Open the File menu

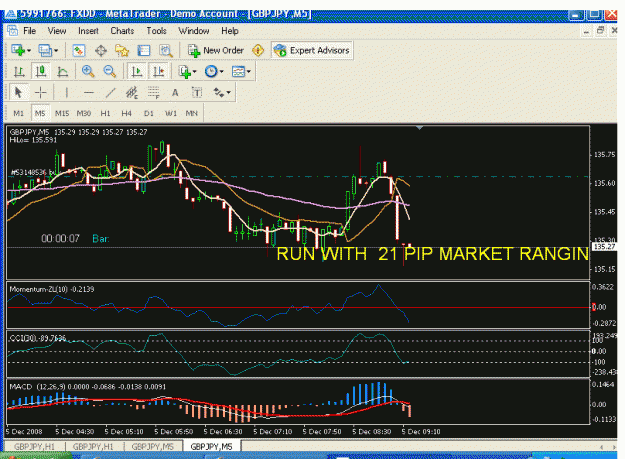click(x=29, y=31)
